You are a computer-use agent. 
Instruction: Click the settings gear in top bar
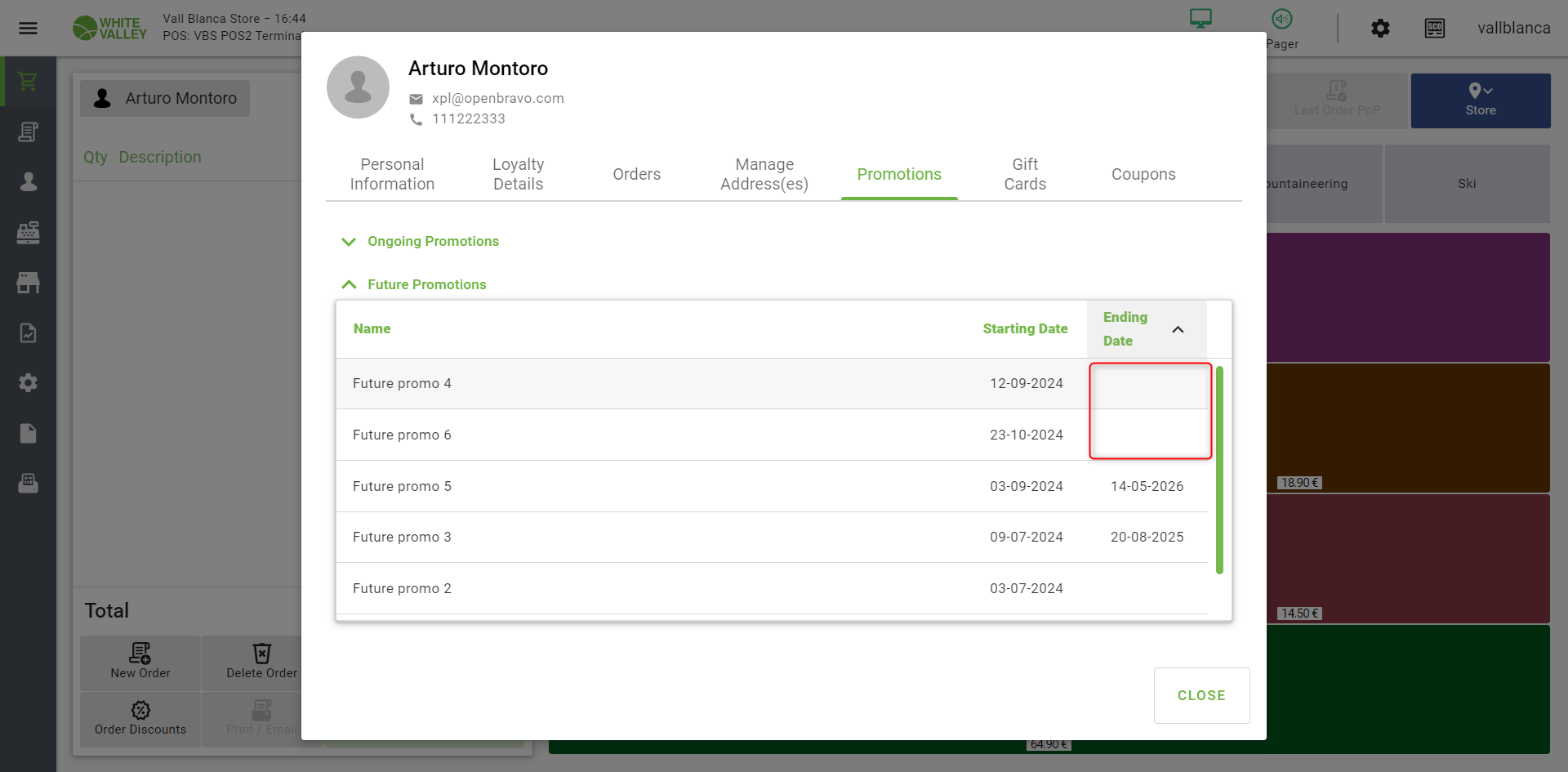coord(1380,29)
